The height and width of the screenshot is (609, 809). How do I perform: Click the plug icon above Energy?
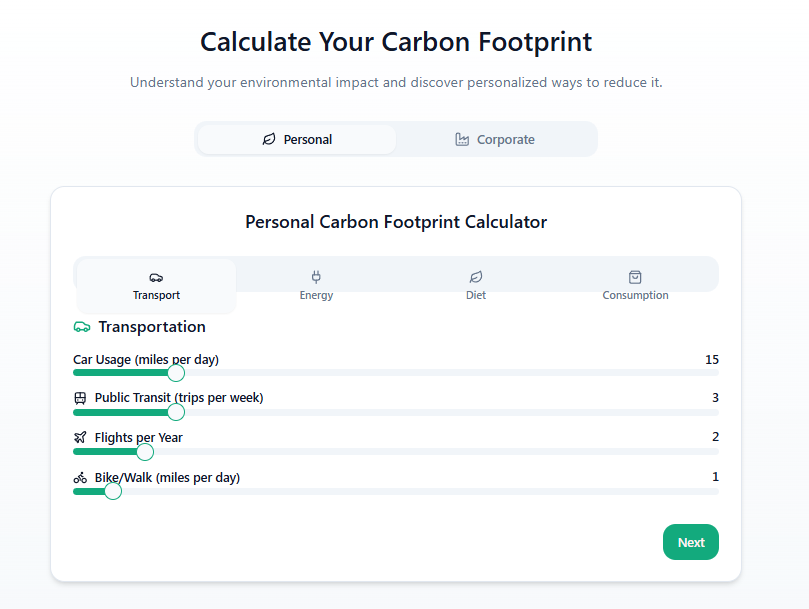pyautogui.click(x=316, y=277)
